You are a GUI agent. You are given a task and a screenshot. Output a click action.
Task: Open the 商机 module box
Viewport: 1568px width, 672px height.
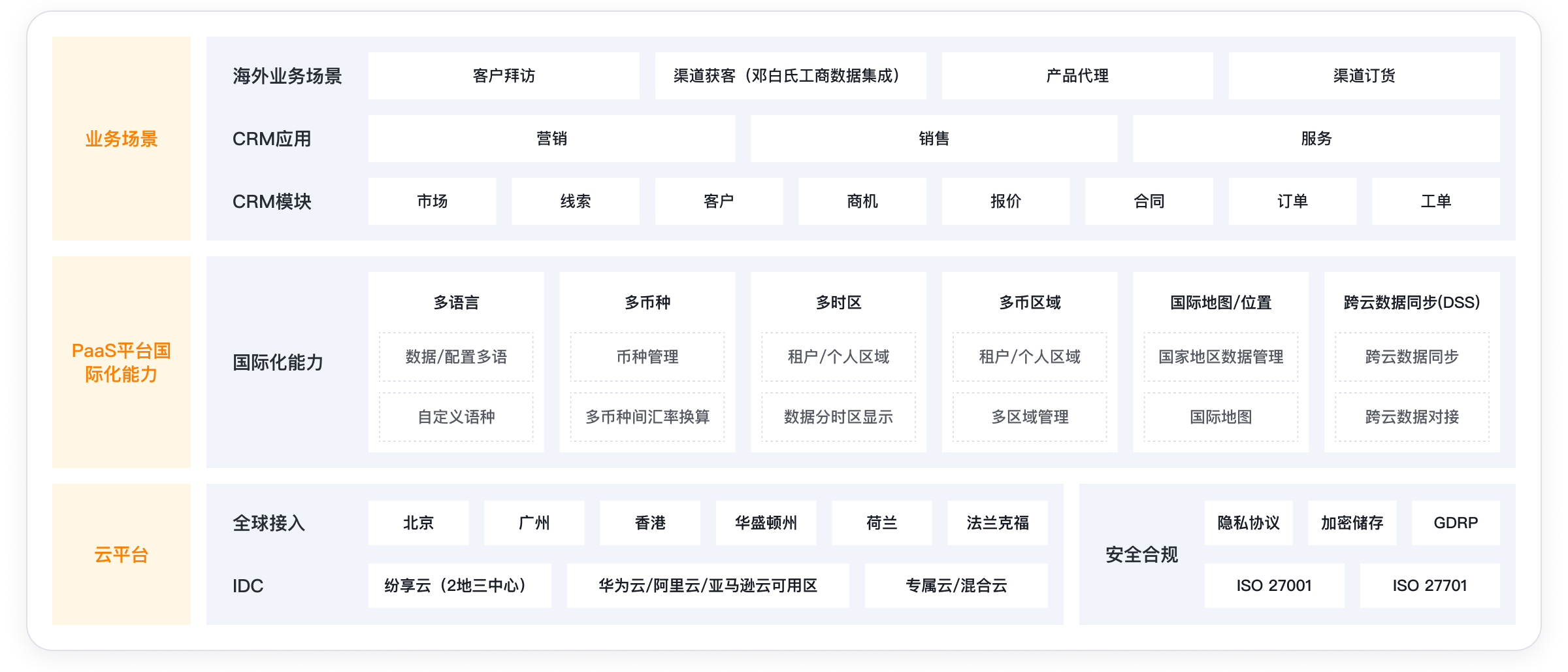862,201
